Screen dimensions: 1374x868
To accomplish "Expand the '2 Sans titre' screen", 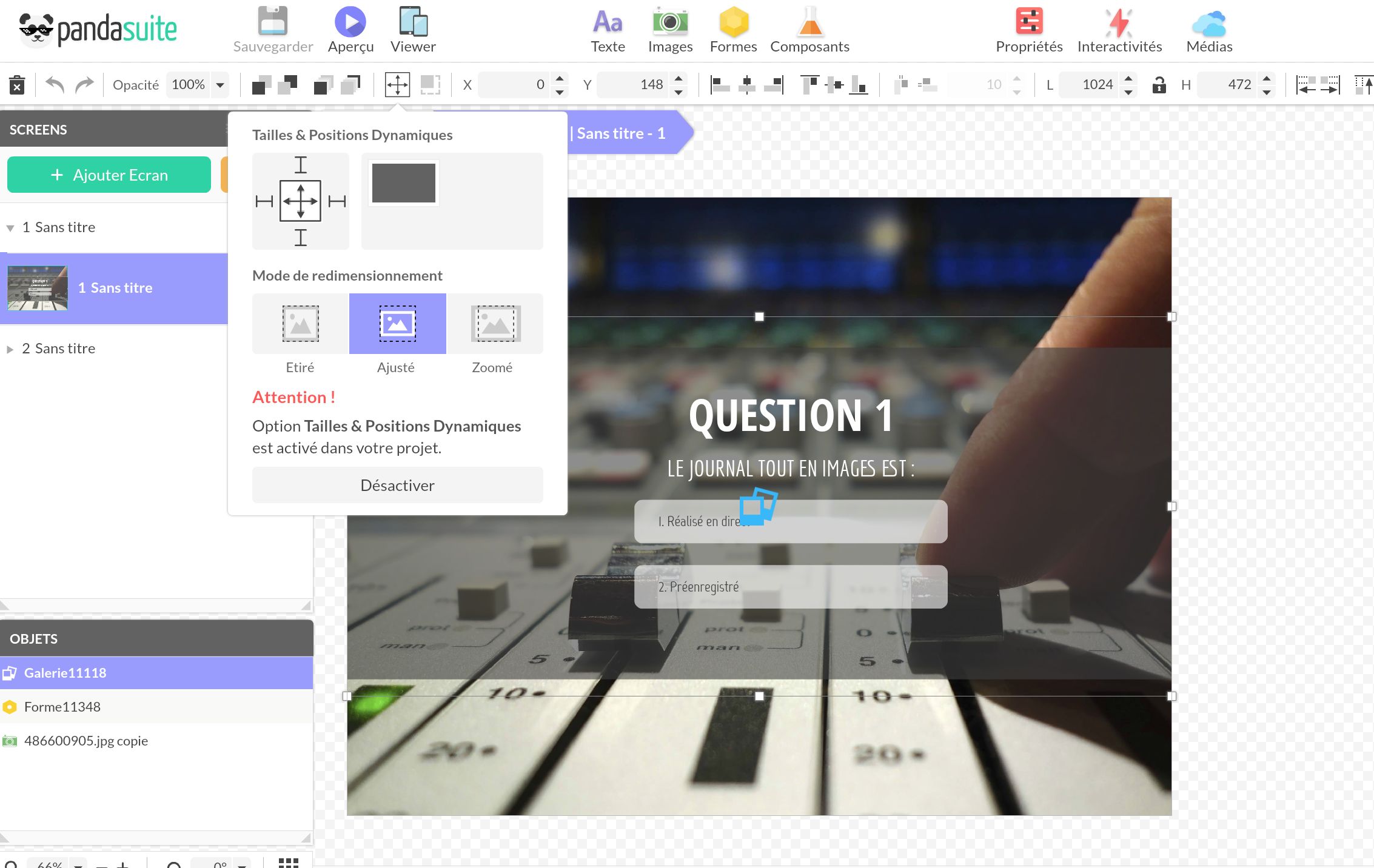I will click(10, 349).
